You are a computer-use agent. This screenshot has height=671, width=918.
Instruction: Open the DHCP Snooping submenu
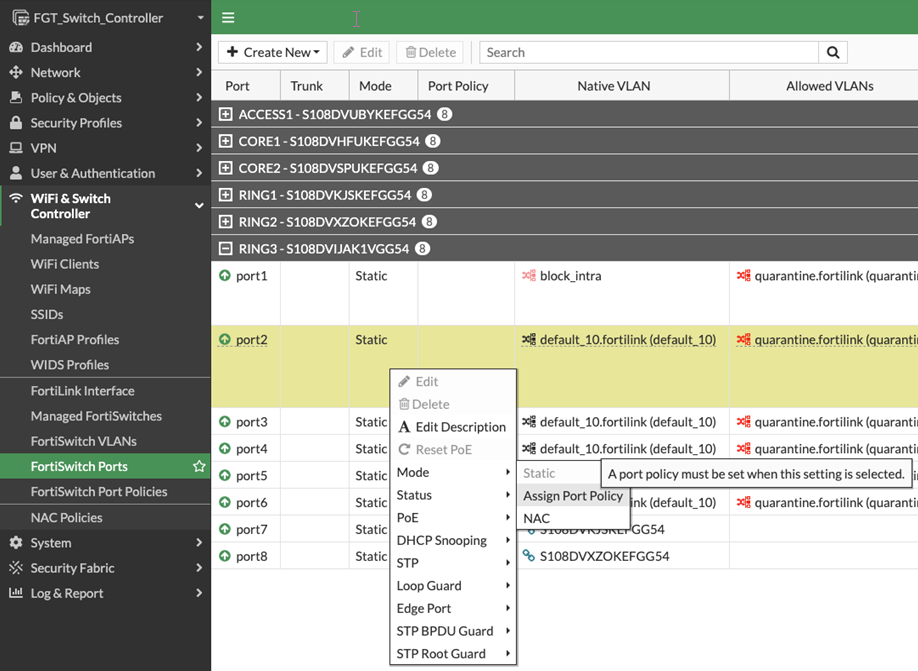(x=453, y=540)
